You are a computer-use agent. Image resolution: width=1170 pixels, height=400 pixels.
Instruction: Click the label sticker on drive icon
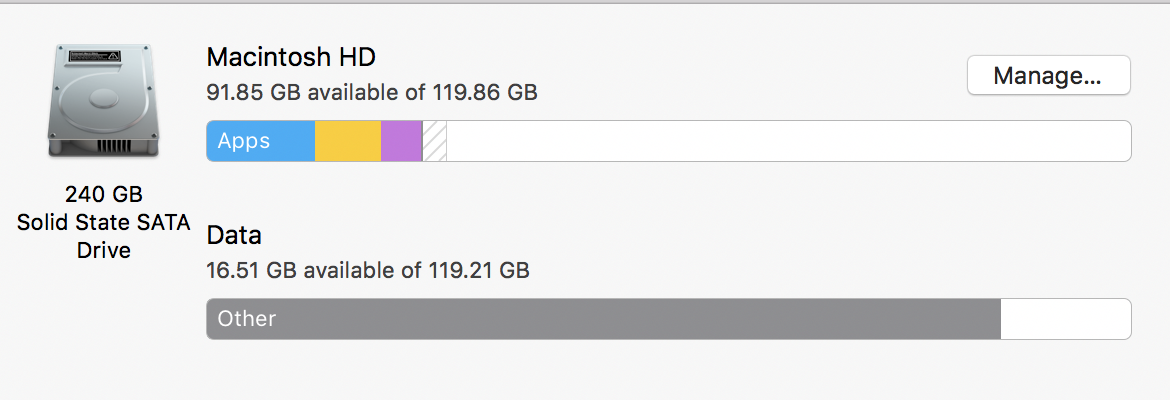(92, 56)
